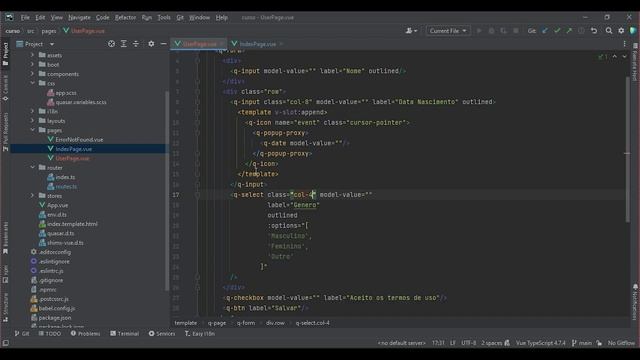
Task: Open Notifications side panel
Action: pos(635,302)
